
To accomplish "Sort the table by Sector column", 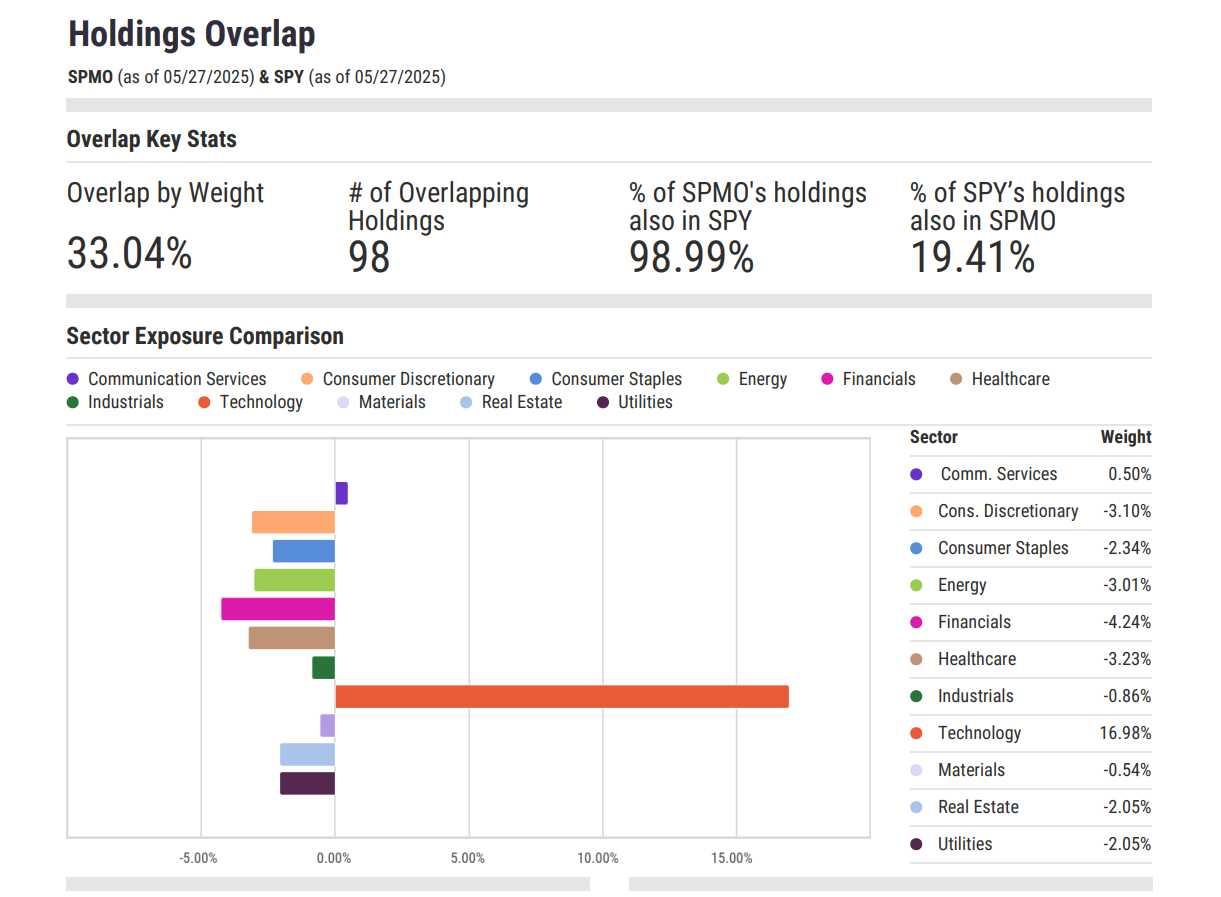I will pyautogui.click(x=932, y=437).
